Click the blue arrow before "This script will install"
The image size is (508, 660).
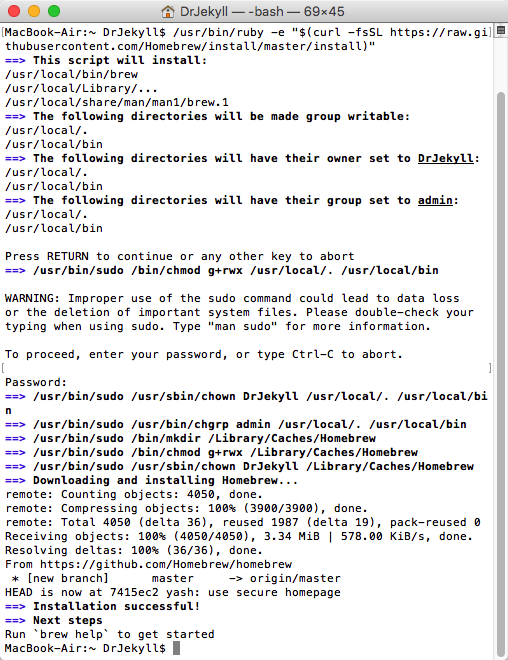(15, 61)
